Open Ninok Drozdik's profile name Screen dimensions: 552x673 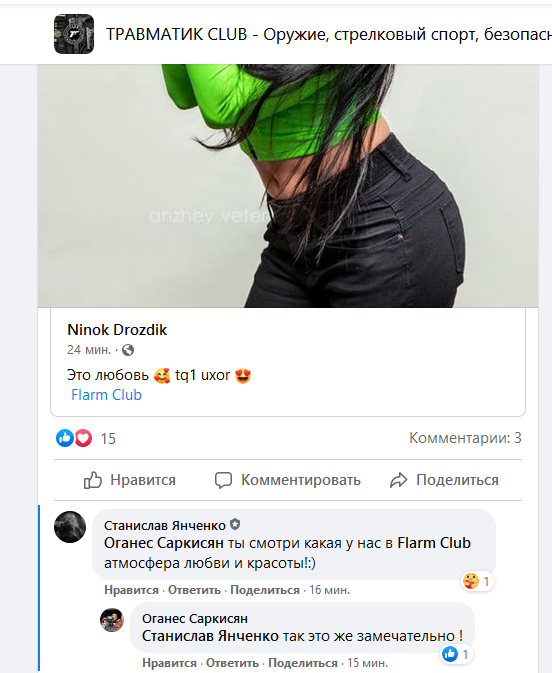(117, 330)
